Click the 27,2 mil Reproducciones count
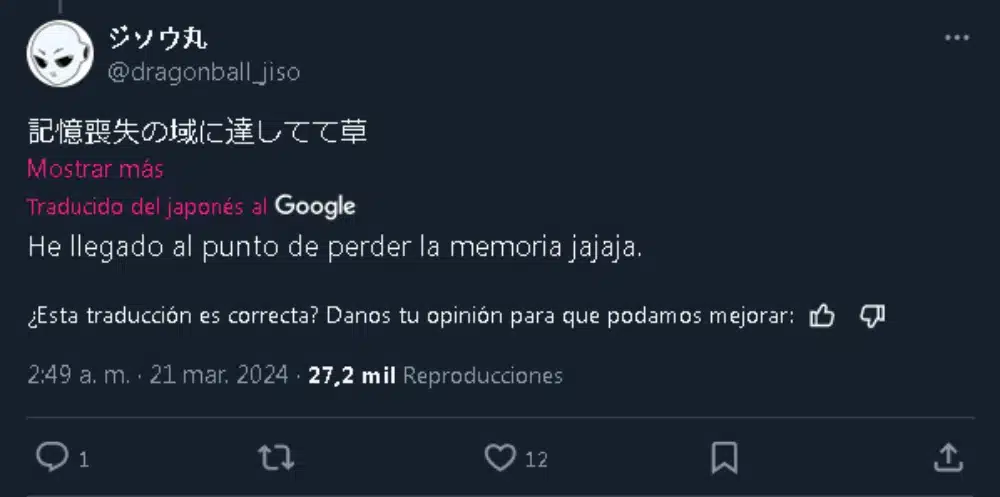Screen dimensions: 1000x497 (435, 376)
